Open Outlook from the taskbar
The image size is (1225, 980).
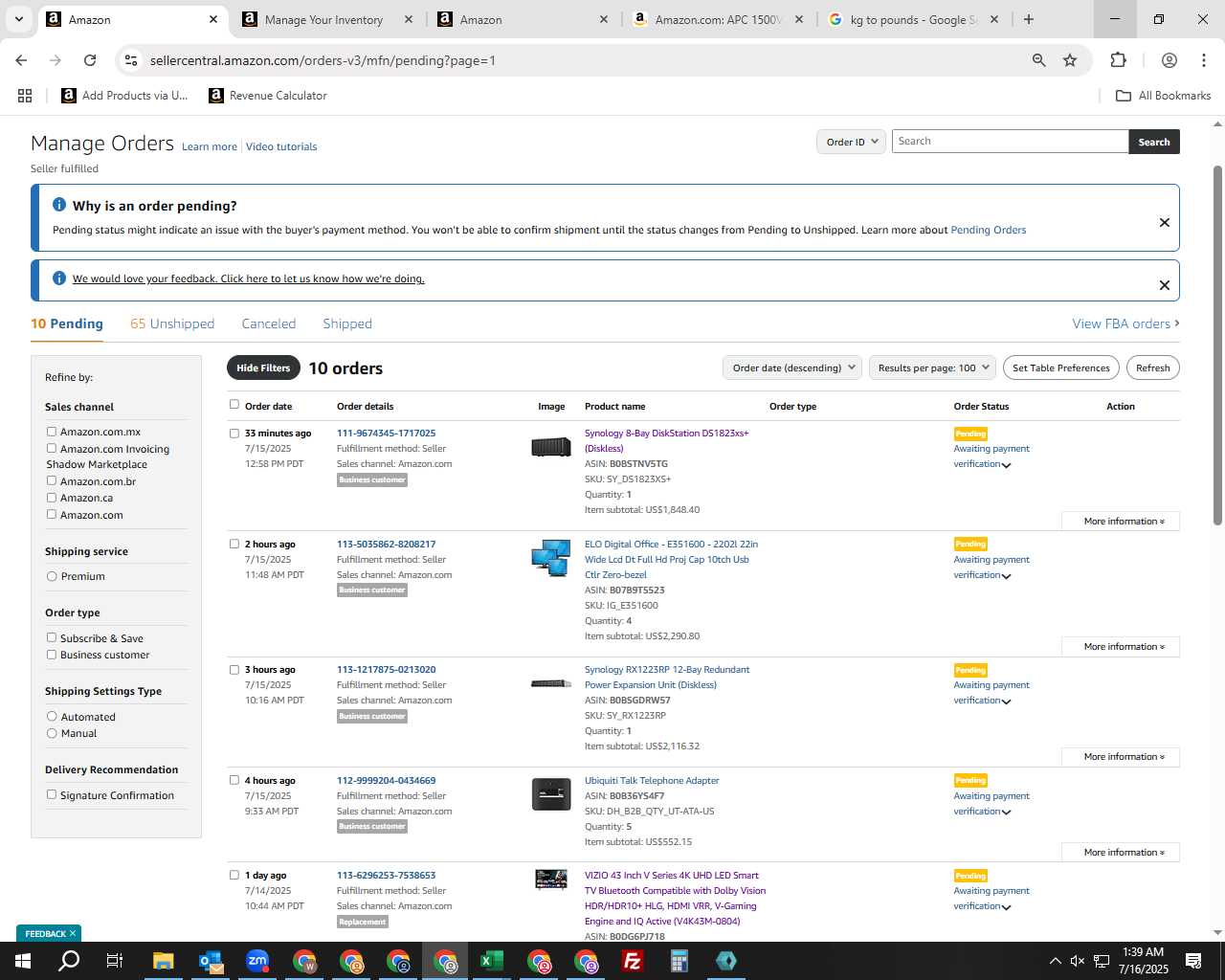[211, 961]
